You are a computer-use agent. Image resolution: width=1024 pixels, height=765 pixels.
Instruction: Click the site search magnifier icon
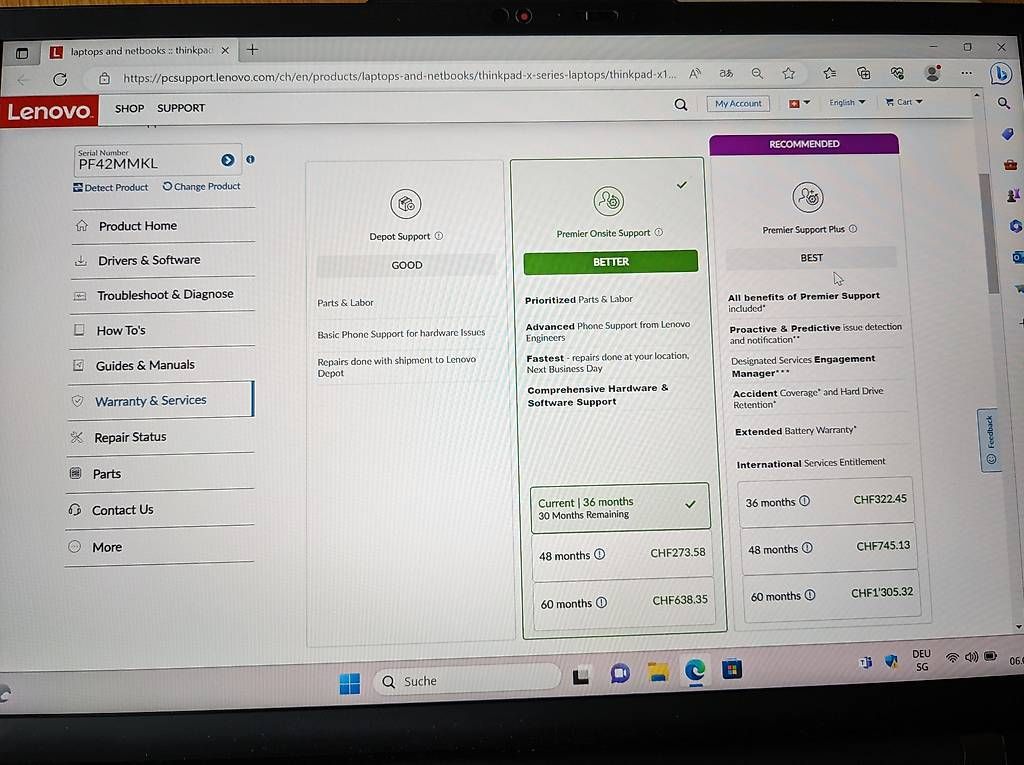point(680,105)
